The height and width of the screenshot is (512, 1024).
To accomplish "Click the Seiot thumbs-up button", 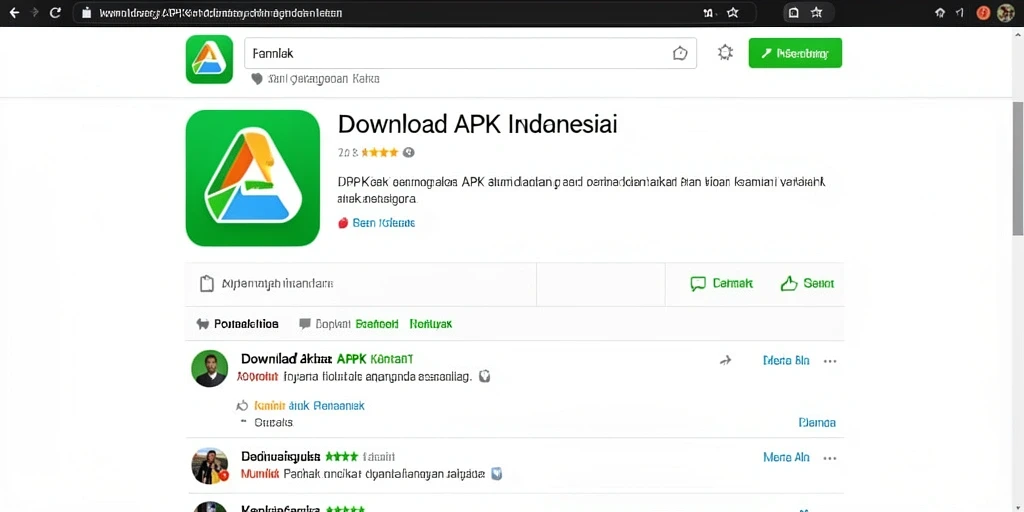I will (807, 283).
